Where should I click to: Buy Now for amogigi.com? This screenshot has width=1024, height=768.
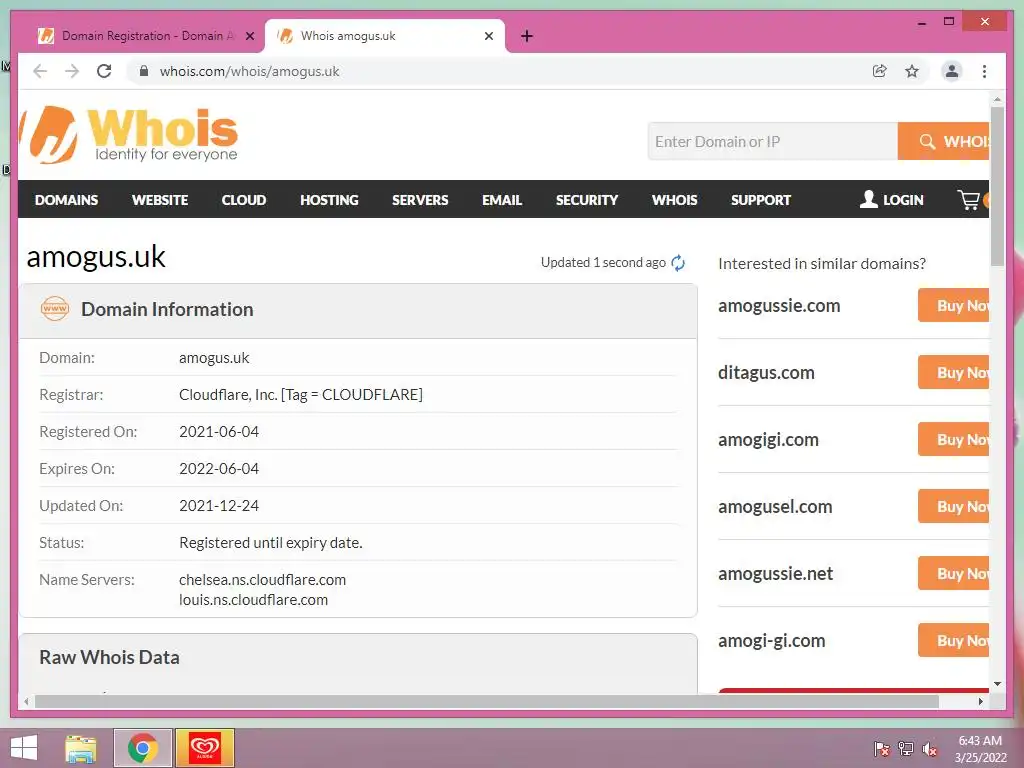pyautogui.click(x=953, y=439)
